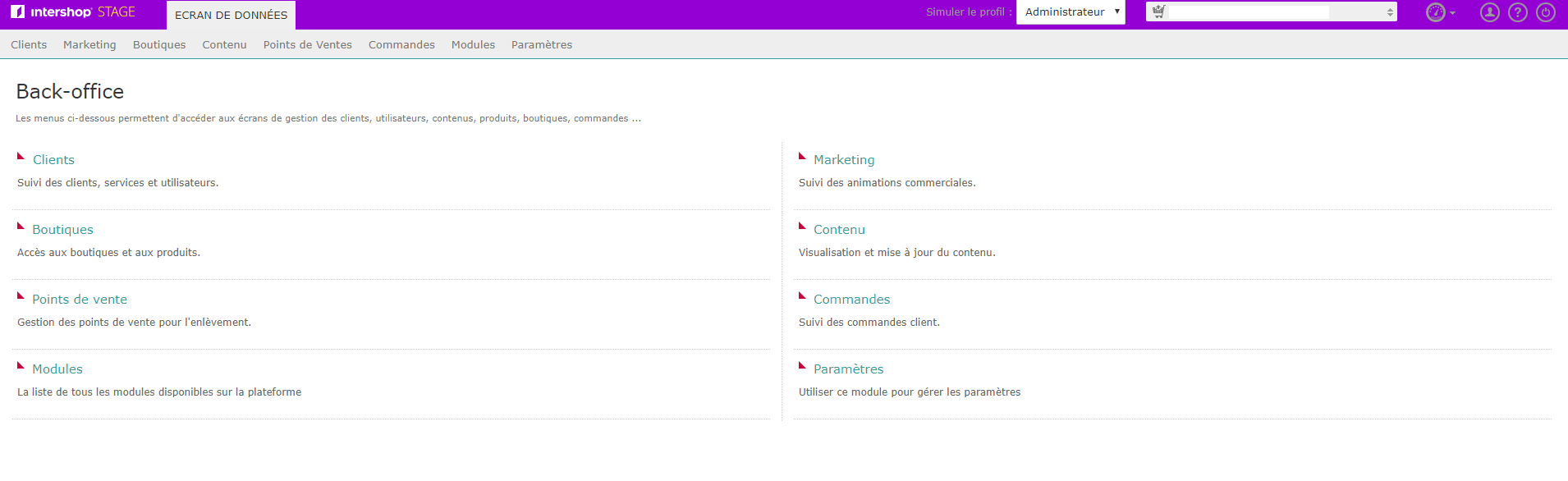Click the Intershop STAGE logo
This screenshot has width=1568, height=481.
click(x=73, y=12)
